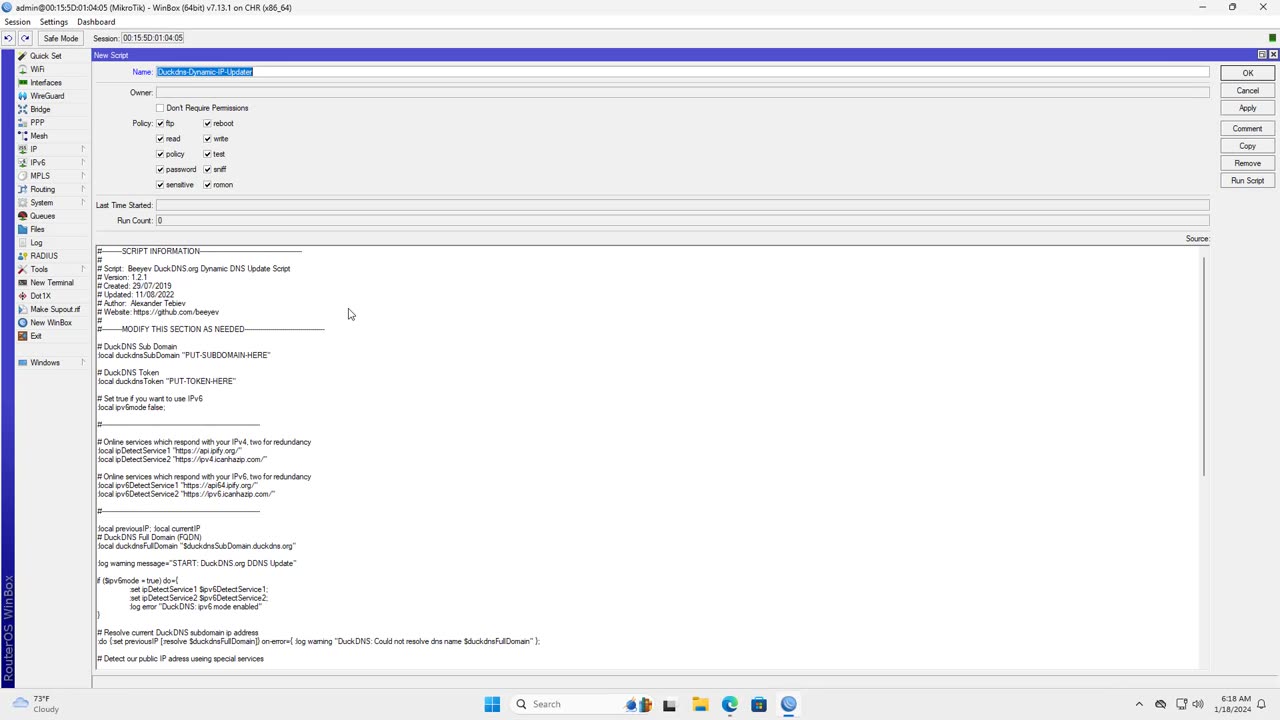The height and width of the screenshot is (720, 1280).
Task: Open Bridge from the sidebar
Action: (40, 109)
